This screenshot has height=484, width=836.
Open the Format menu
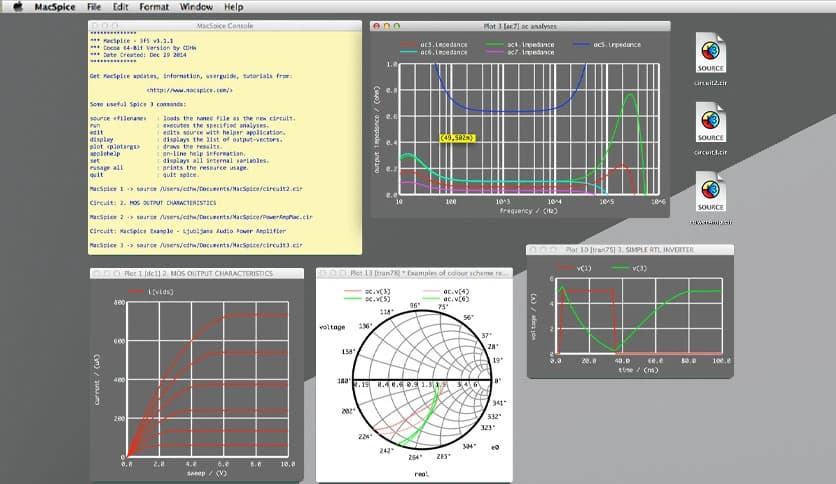click(x=154, y=7)
